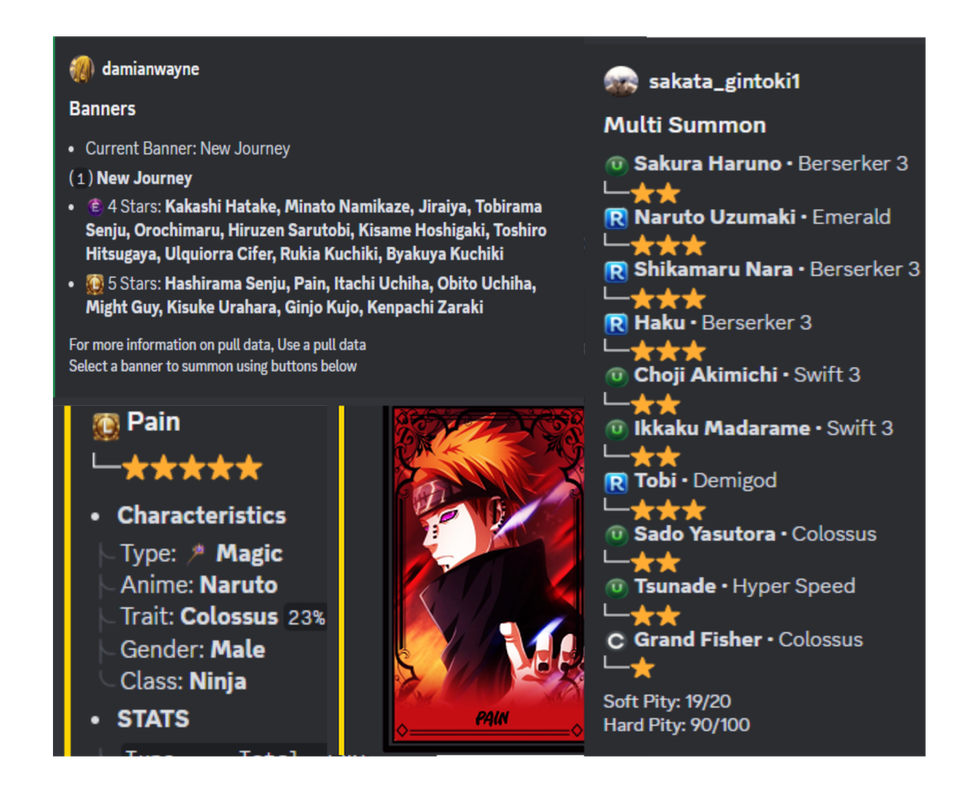Click damianwayne's profile avatar
Viewport: 970px width, 800px height.
click(x=82, y=69)
